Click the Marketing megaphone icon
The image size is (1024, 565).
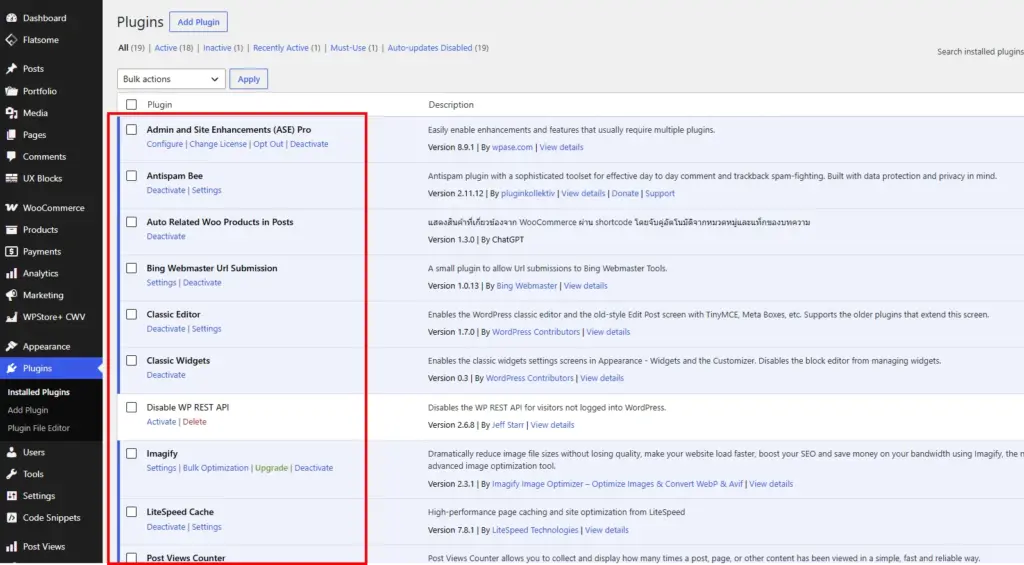[x=12, y=295]
